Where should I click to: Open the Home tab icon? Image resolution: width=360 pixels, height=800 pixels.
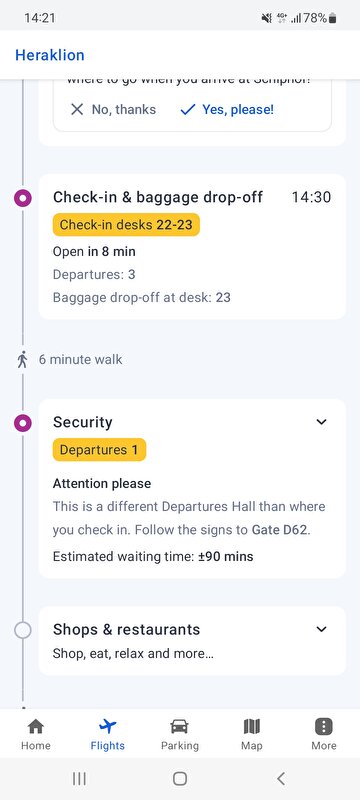[x=36, y=726]
